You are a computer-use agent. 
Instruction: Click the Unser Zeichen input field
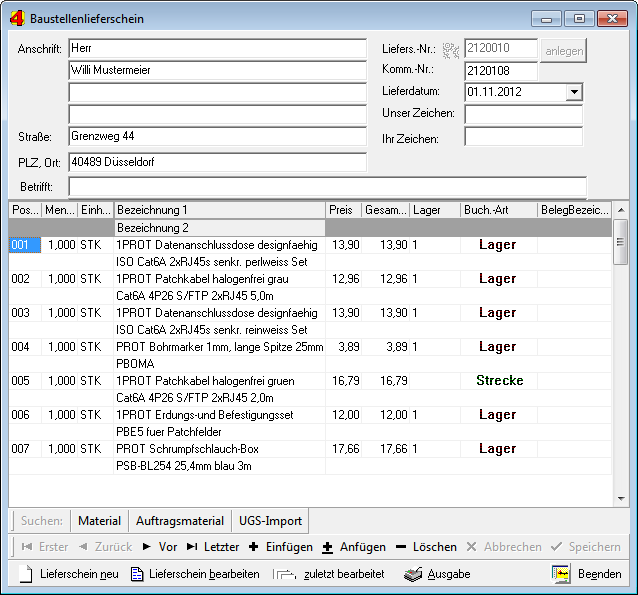tap(523, 114)
